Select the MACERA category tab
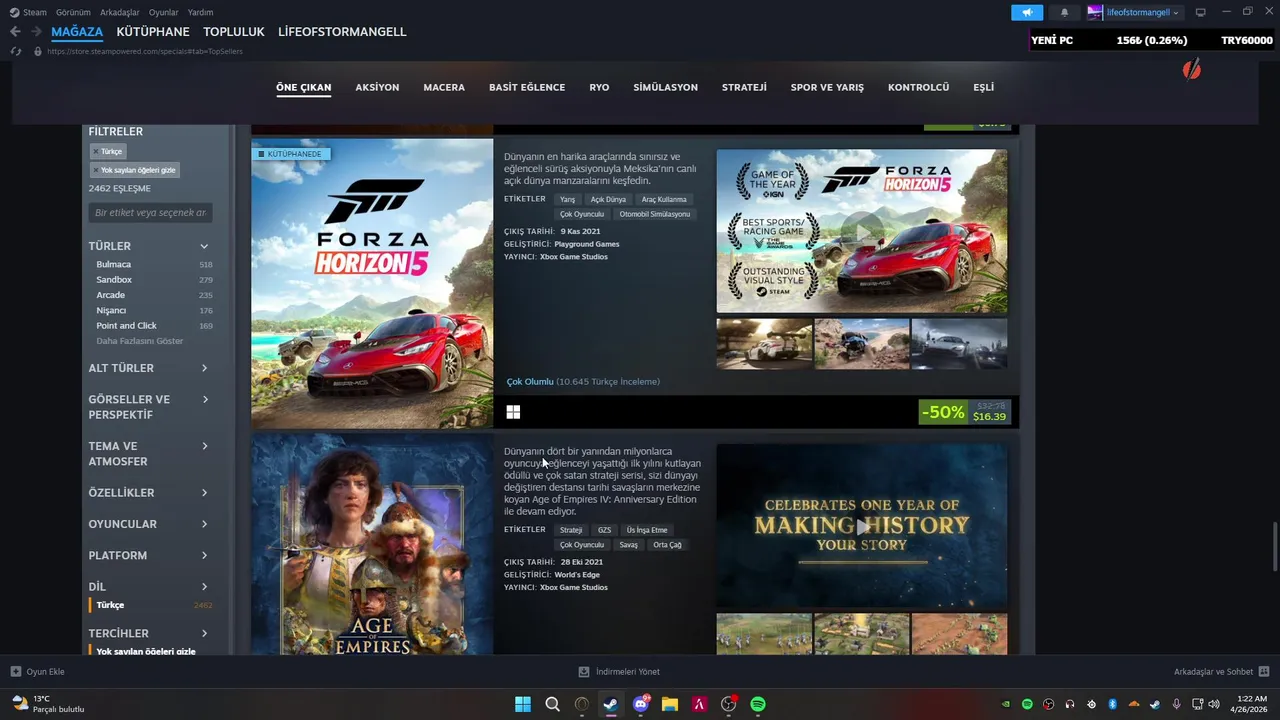Viewport: 1280px width, 720px height. pyautogui.click(x=444, y=87)
